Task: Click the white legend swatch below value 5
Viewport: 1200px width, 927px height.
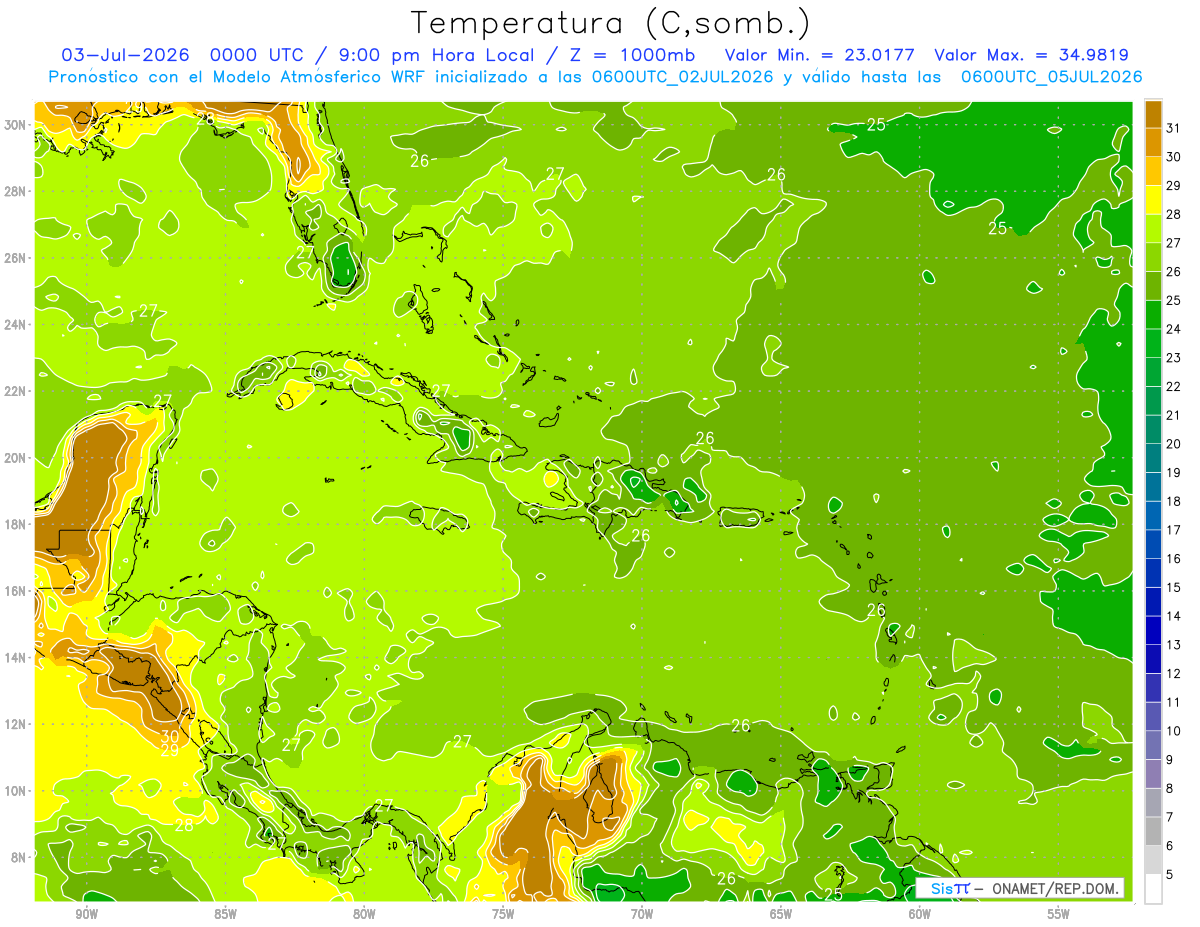Action: pos(1153,889)
